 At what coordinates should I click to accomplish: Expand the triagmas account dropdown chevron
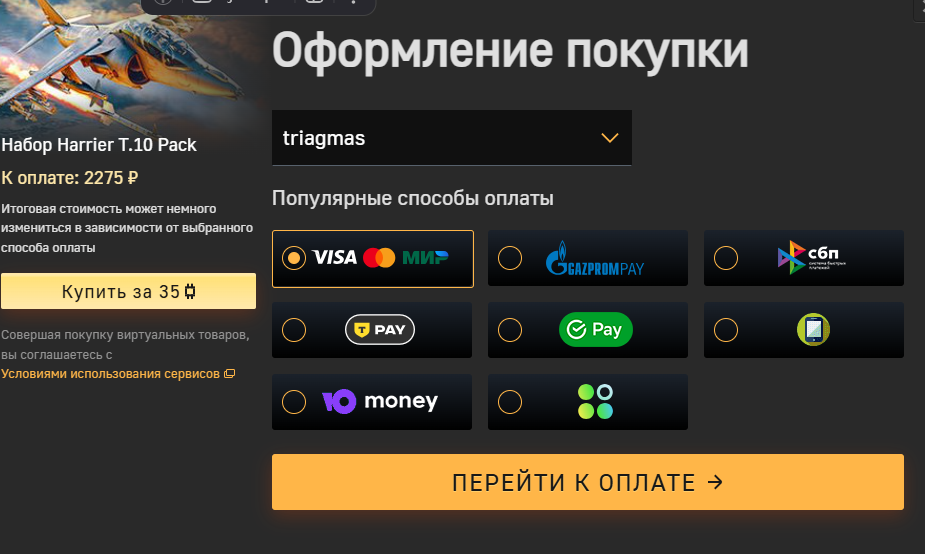(x=609, y=138)
